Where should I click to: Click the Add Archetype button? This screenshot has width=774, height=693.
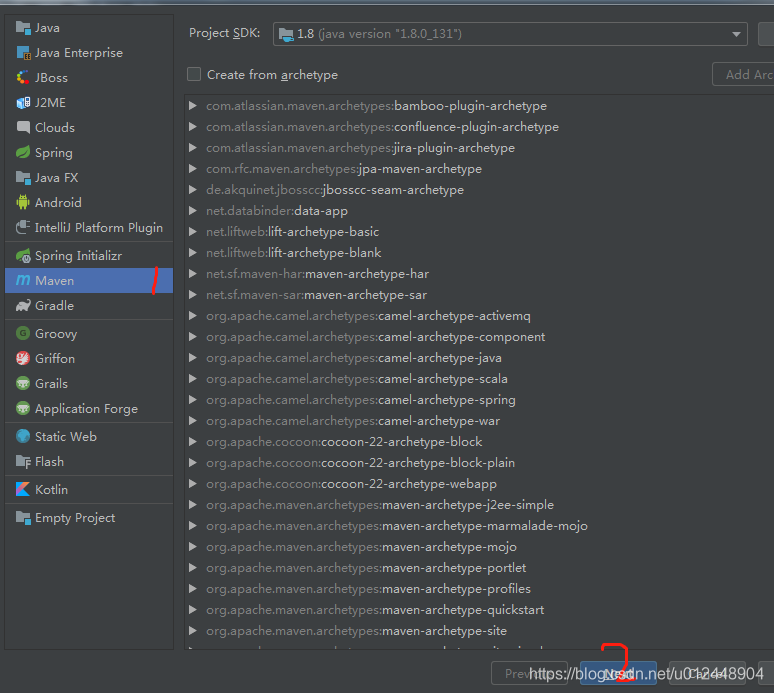click(743, 75)
